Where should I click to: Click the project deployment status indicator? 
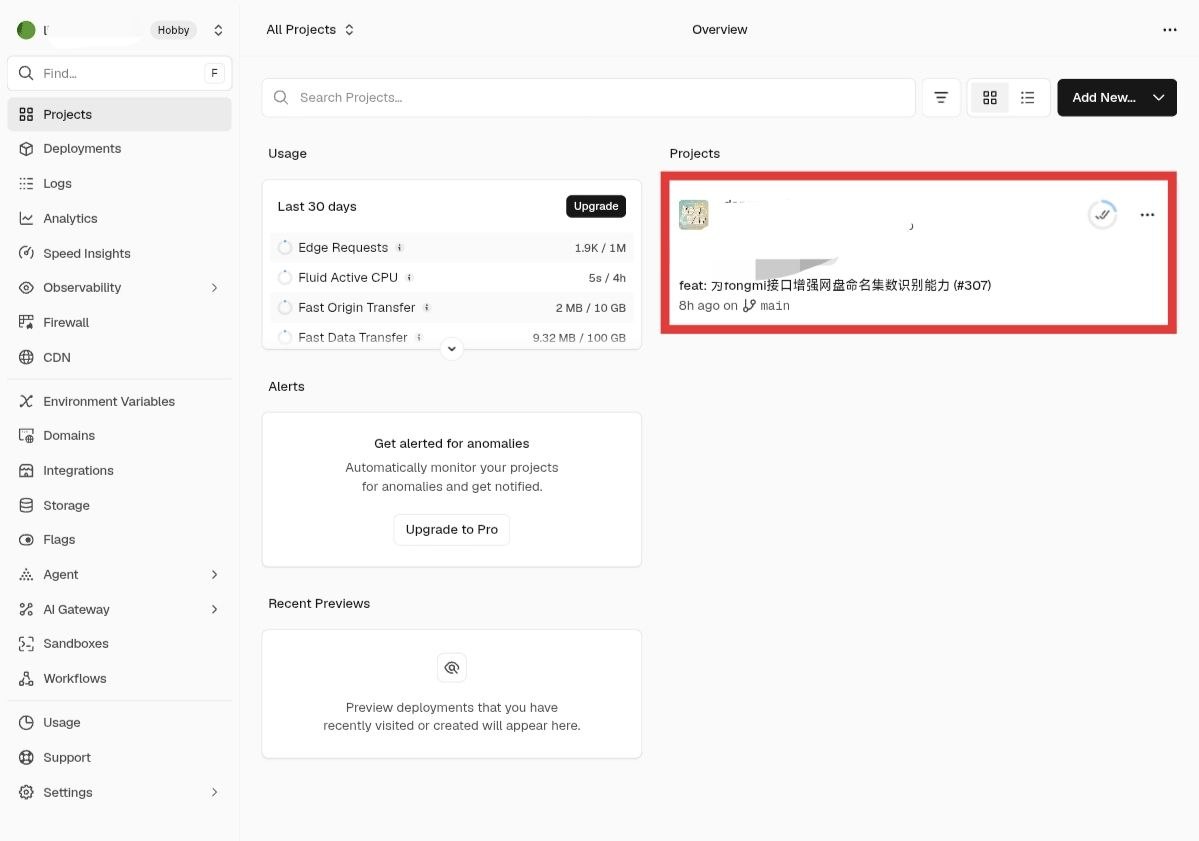pos(1102,215)
